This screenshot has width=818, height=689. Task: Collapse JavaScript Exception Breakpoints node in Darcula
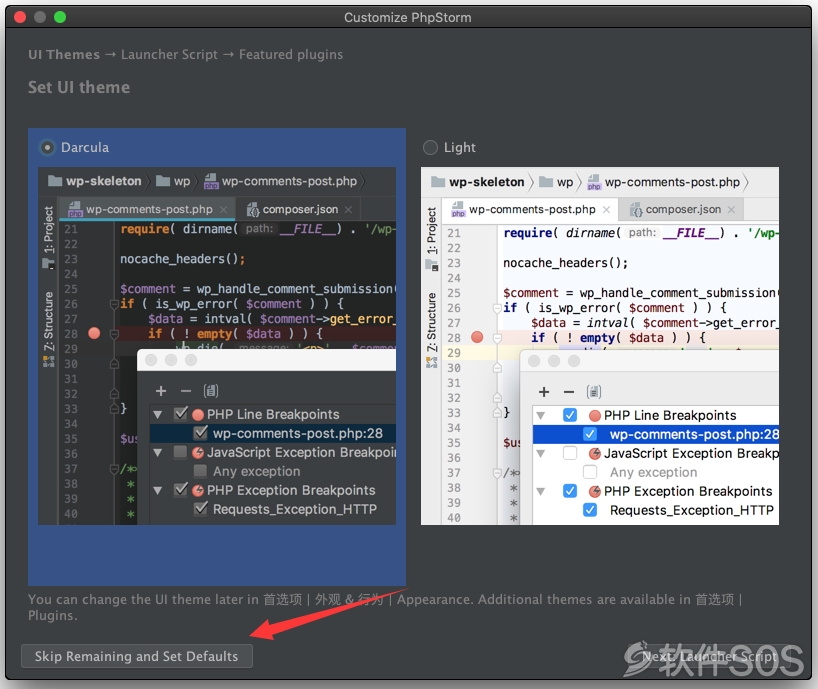158,453
